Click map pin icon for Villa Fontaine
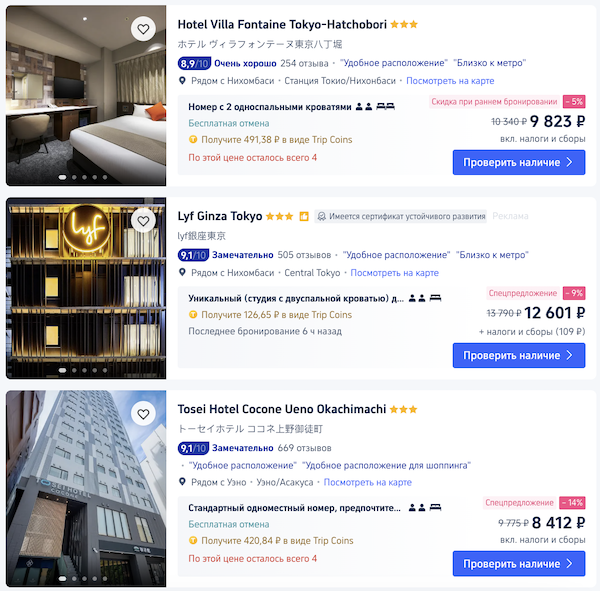 (x=183, y=81)
